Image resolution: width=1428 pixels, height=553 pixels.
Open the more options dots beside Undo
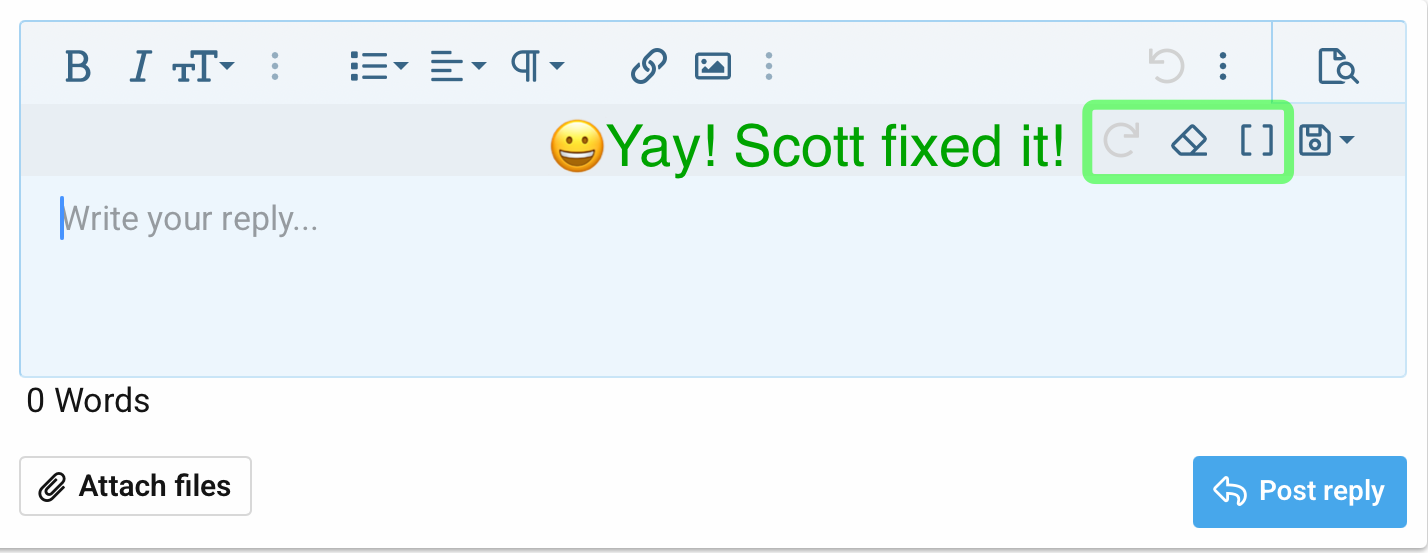click(x=1222, y=67)
